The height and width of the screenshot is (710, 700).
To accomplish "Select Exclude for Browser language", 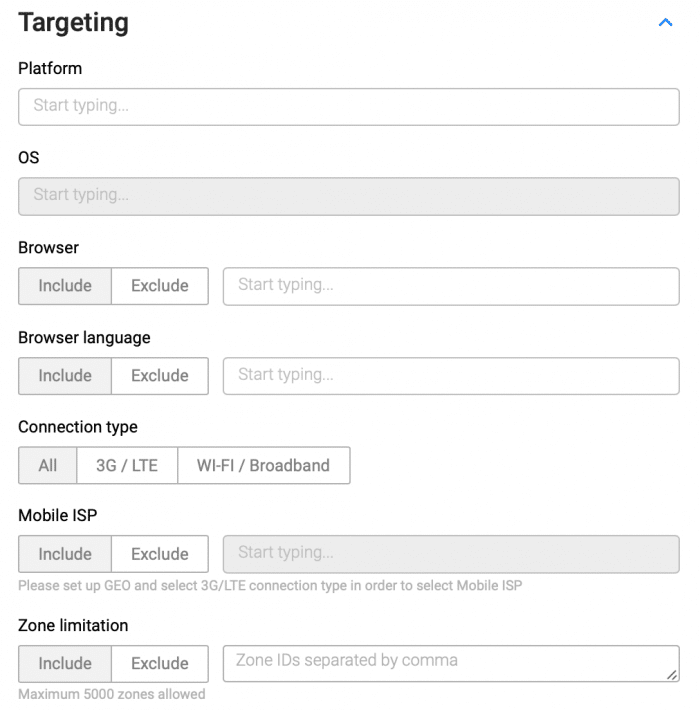I will 159,376.
